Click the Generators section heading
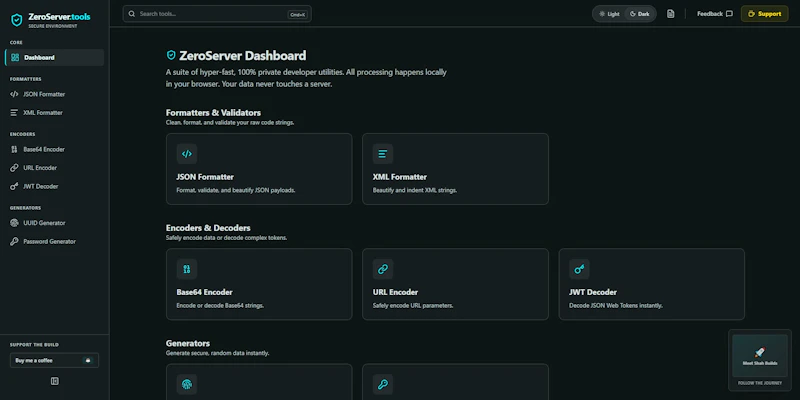The width and height of the screenshot is (800, 400). [188, 343]
